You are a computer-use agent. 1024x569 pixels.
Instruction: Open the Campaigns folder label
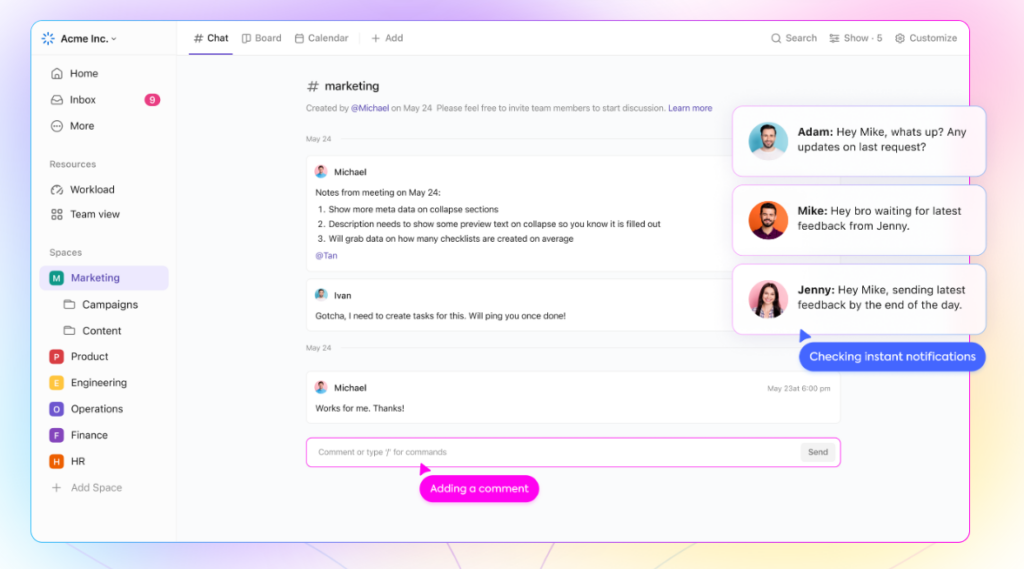coord(110,304)
